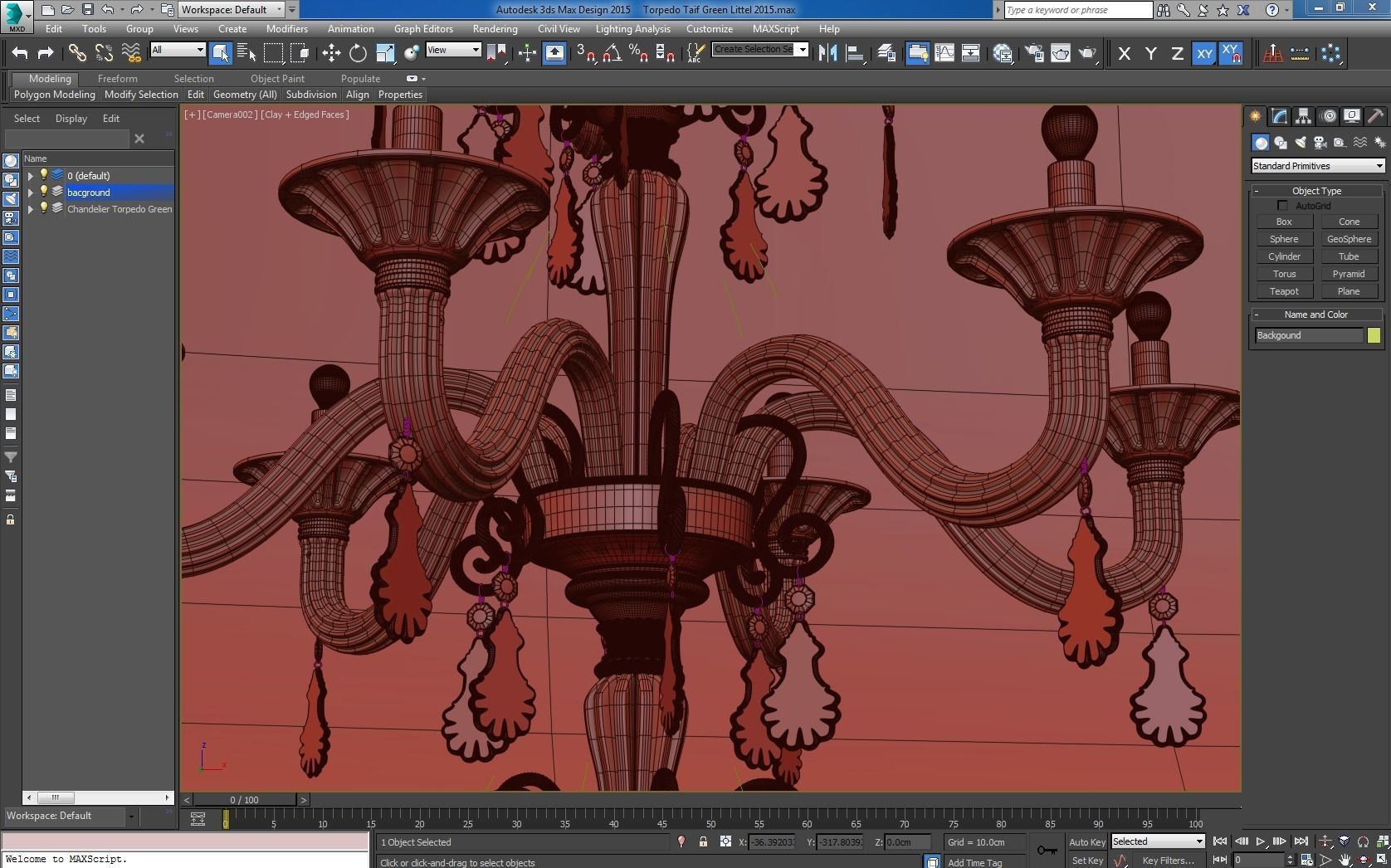Click the teapot Render Production icon
The width and height of the screenshot is (1391, 868).
1087,53
